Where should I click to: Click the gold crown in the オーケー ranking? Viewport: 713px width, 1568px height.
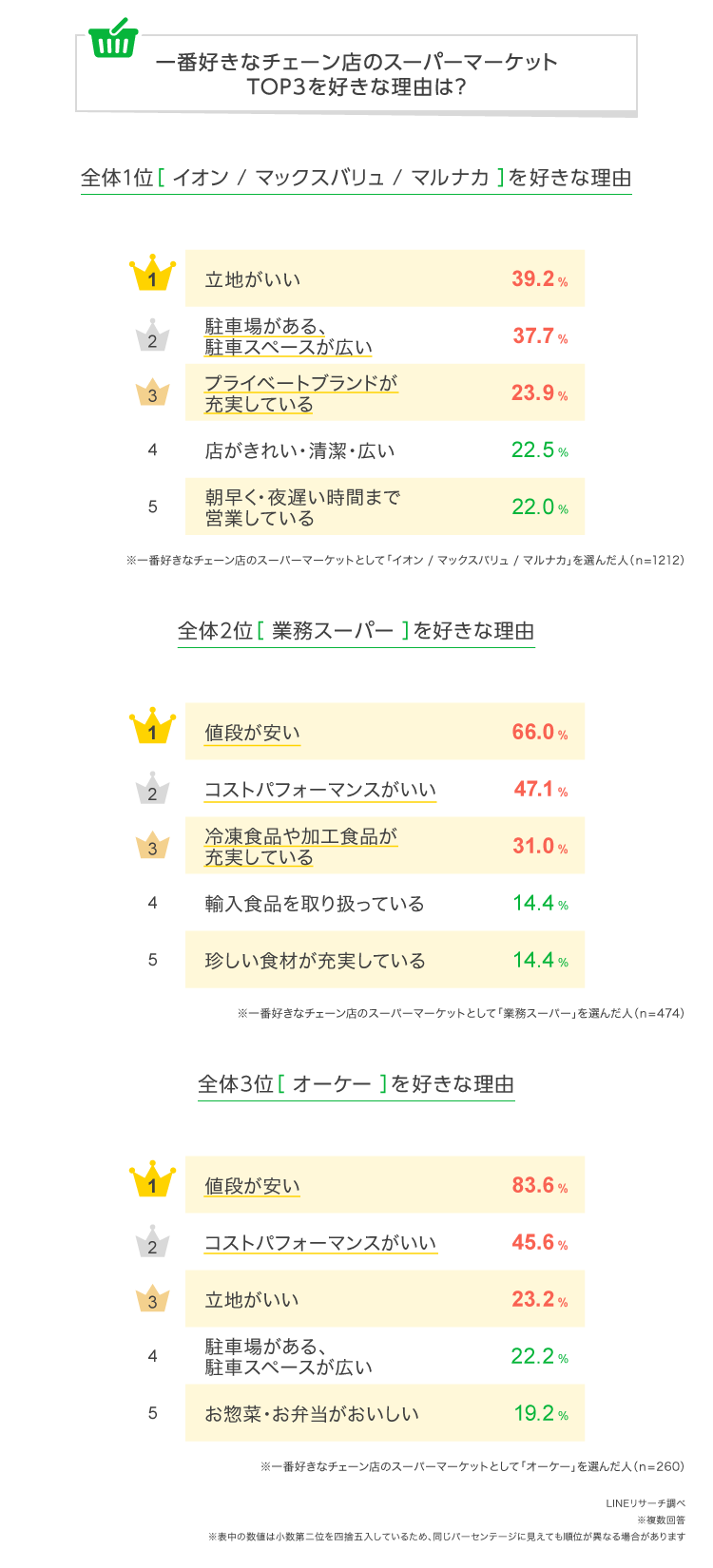(152, 1180)
